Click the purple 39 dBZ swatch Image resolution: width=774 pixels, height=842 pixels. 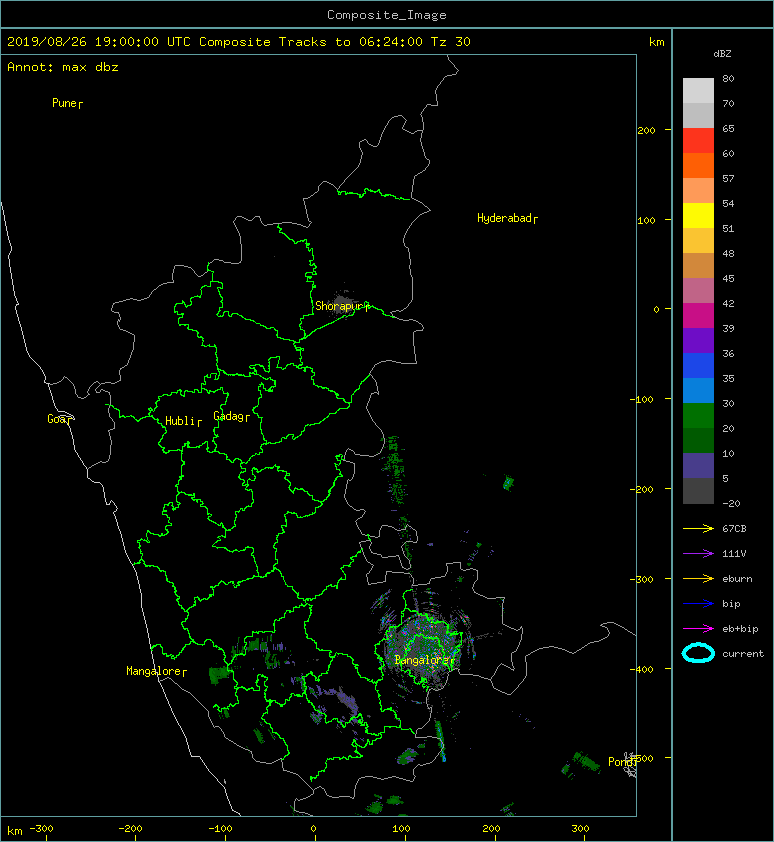pos(698,340)
